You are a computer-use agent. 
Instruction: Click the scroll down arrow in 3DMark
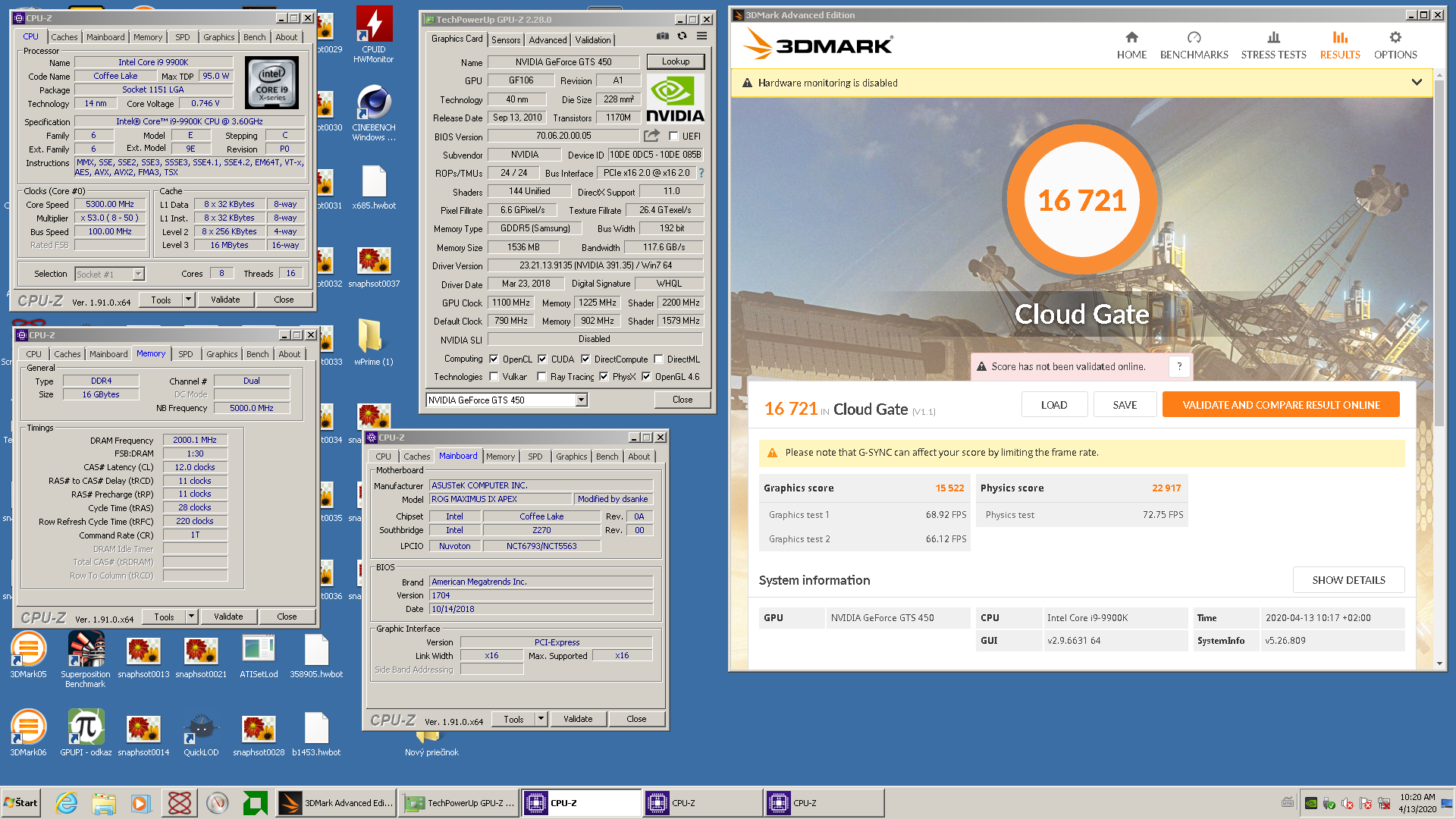tap(1439, 664)
